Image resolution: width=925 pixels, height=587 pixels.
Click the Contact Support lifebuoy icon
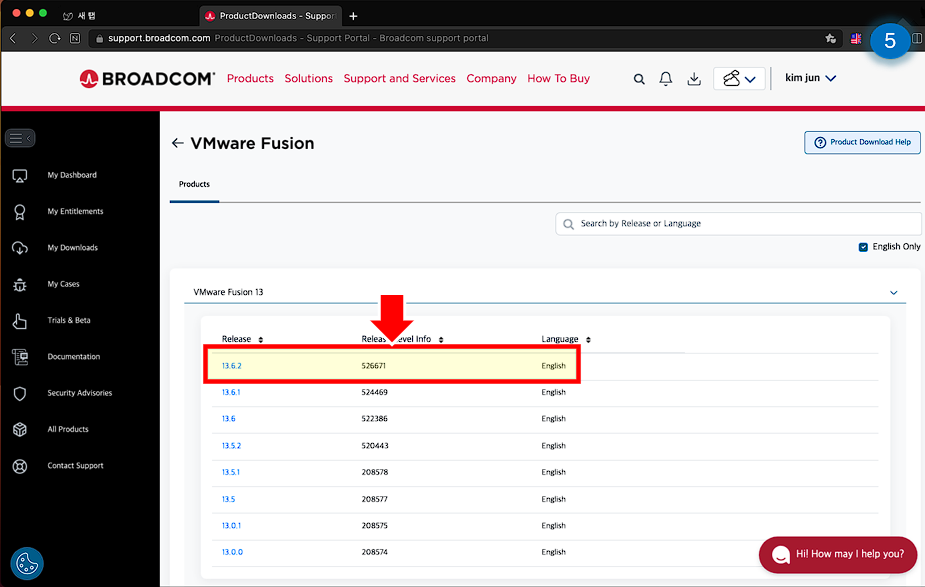tap(19, 466)
